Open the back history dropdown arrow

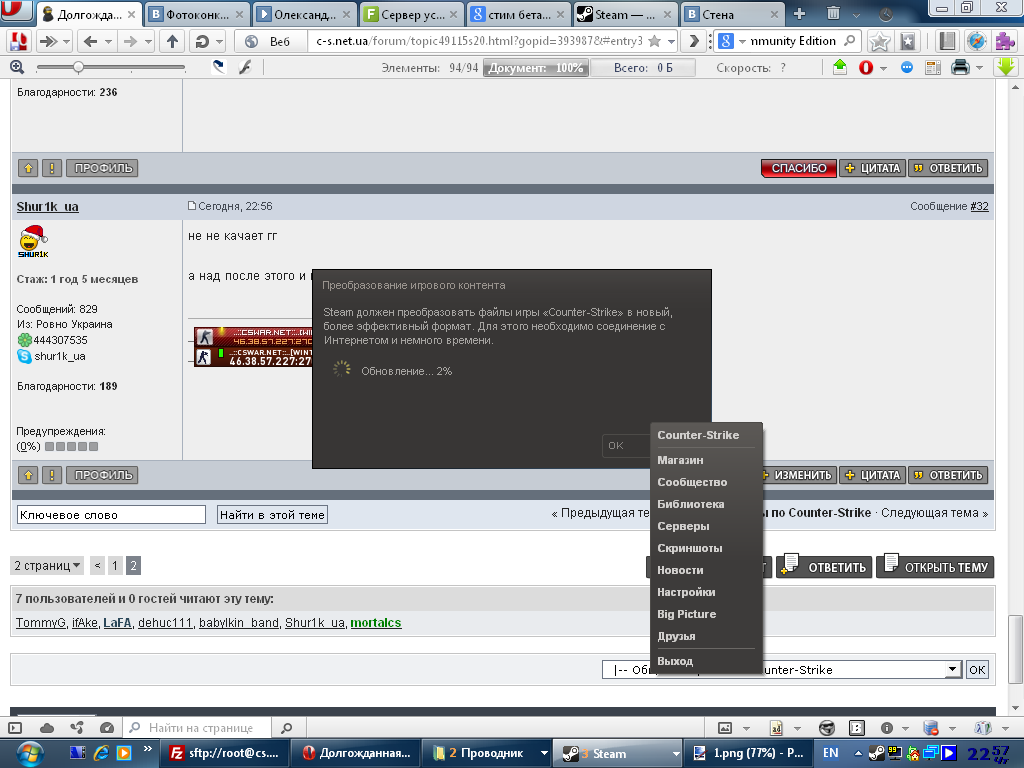108,42
